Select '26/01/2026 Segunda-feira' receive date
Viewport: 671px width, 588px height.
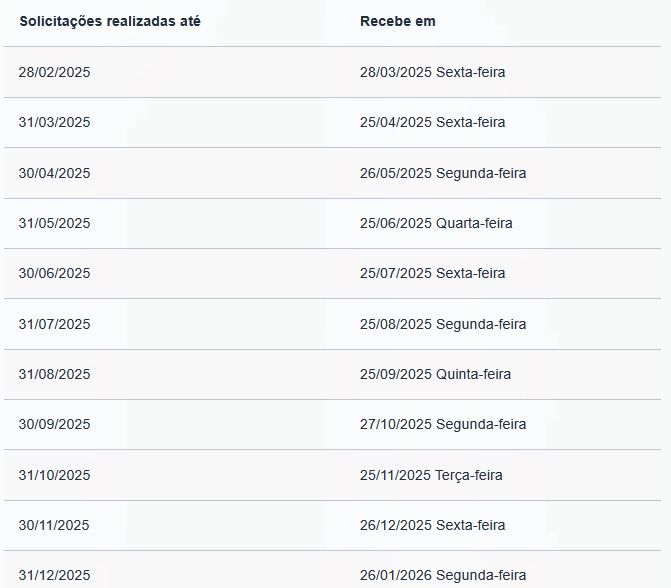pos(443,576)
